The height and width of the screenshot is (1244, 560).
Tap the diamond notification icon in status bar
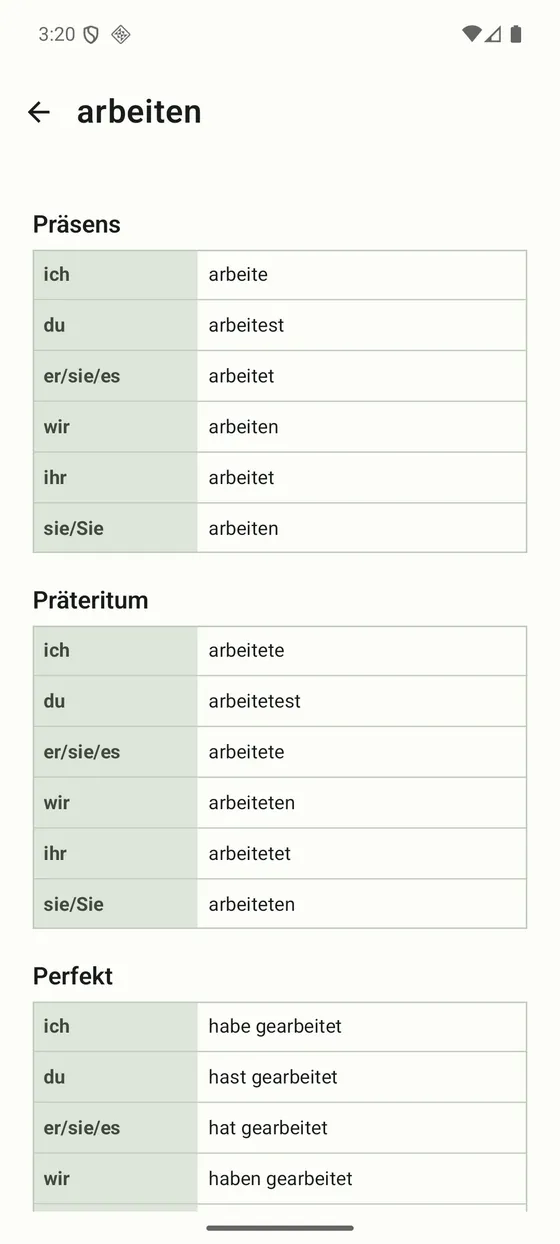pos(120,35)
